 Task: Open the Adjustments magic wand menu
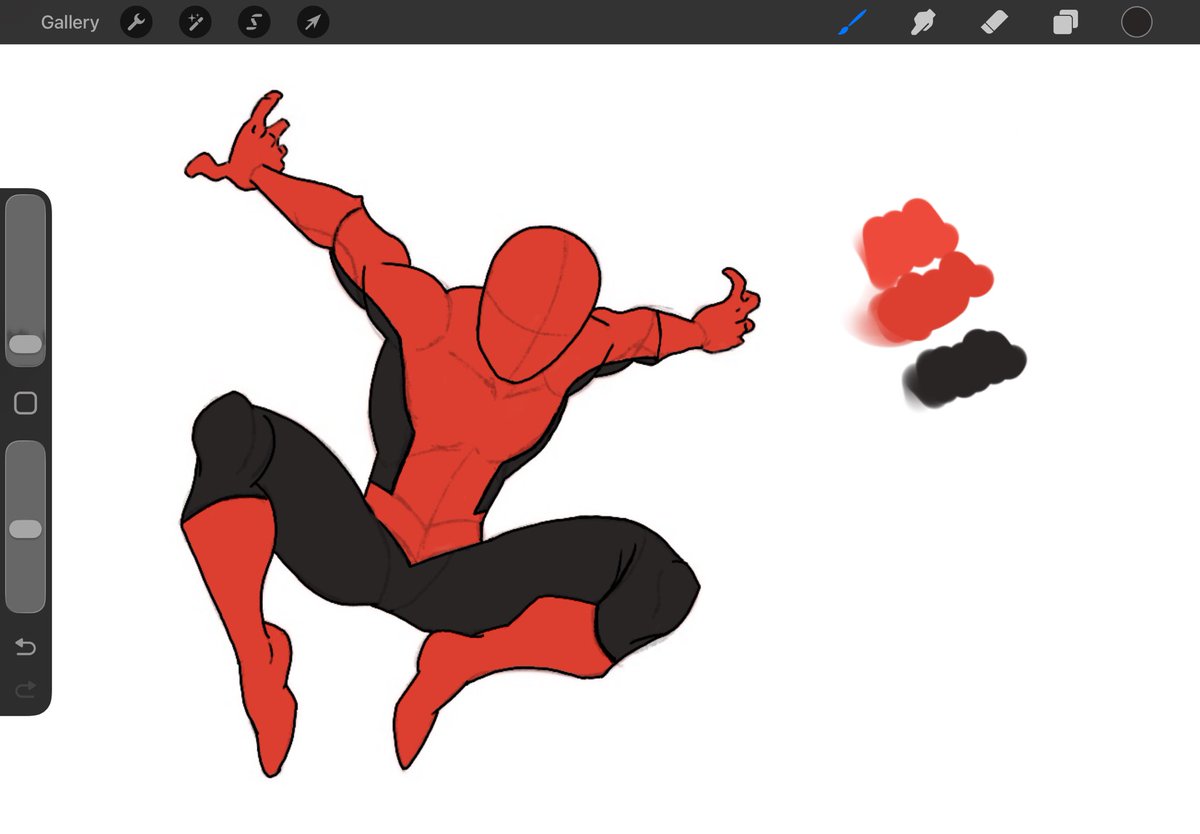coord(195,22)
